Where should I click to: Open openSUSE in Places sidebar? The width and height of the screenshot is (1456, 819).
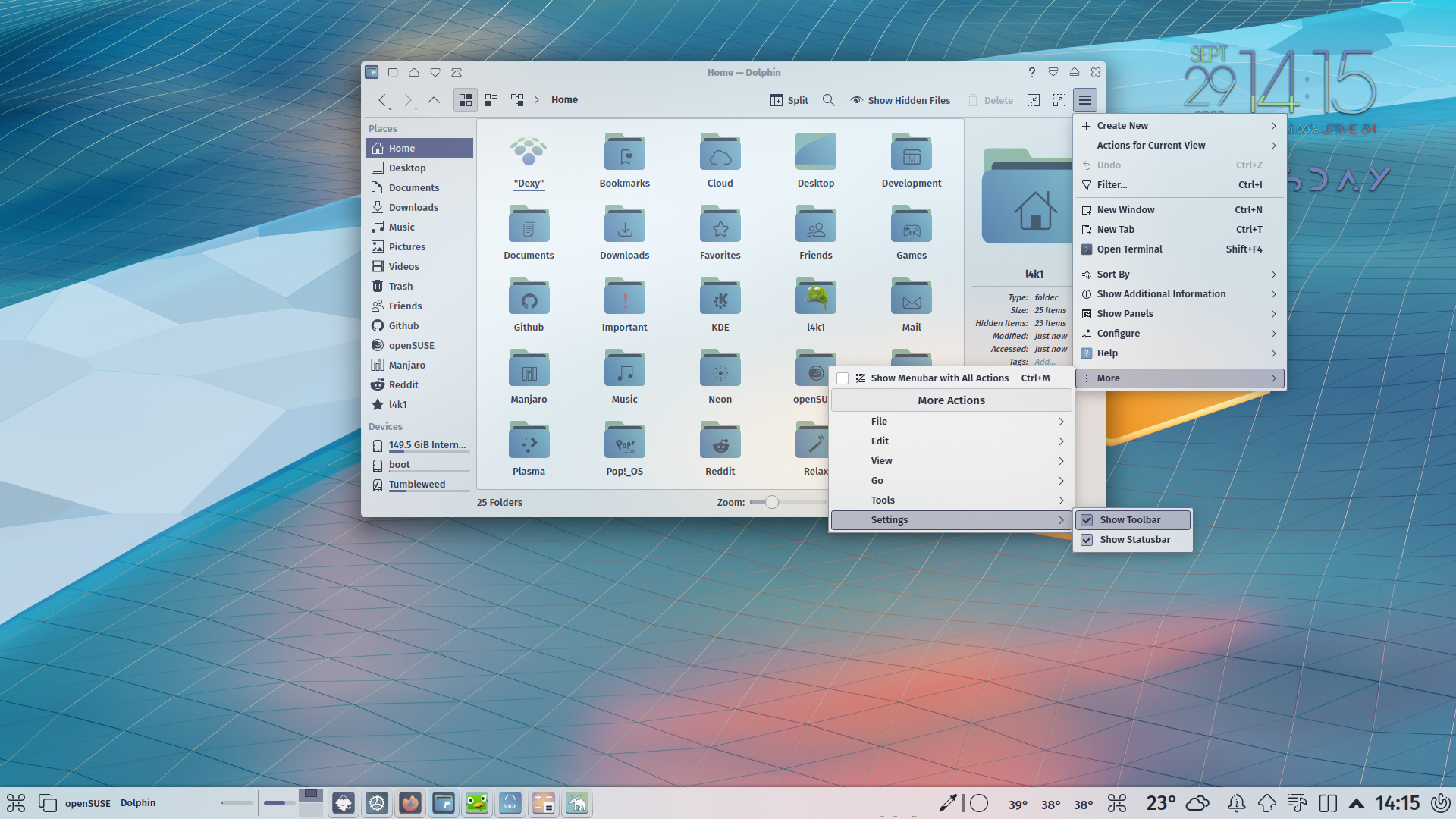pyautogui.click(x=419, y=346)
